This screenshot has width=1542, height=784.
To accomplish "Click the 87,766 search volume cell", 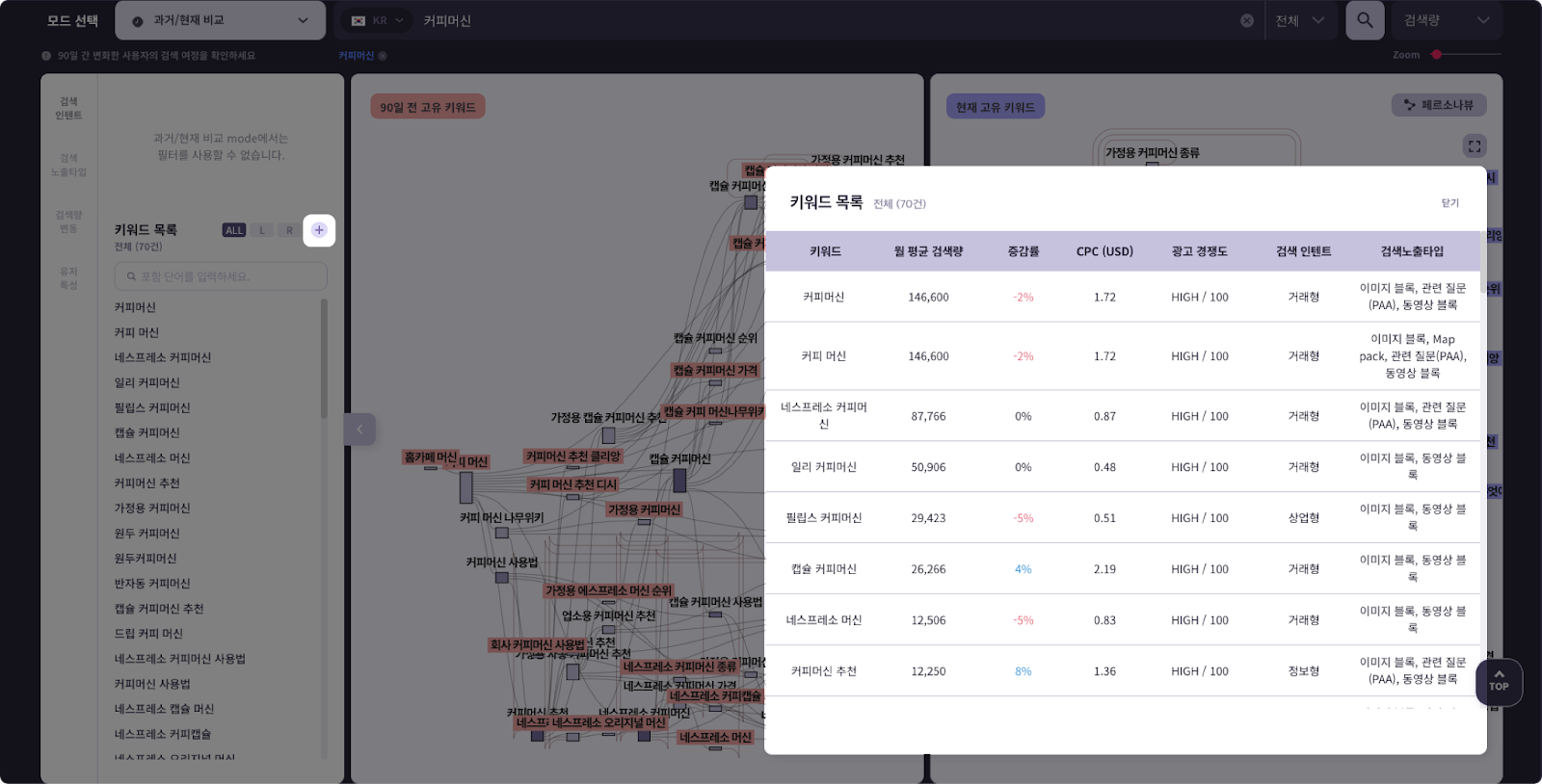I will [x=928, y=416].
